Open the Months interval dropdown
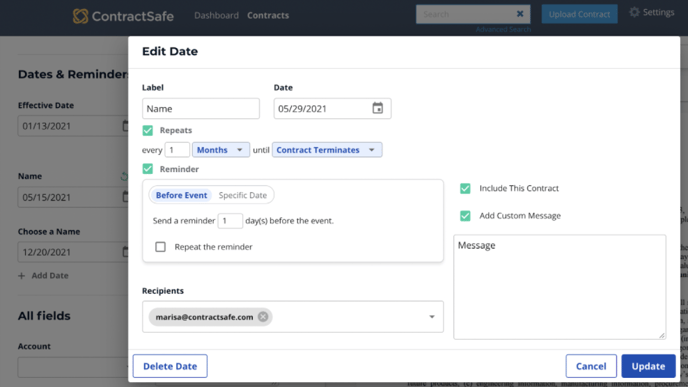The height and width of the screenshot is (387, 688). coord(221,150)
